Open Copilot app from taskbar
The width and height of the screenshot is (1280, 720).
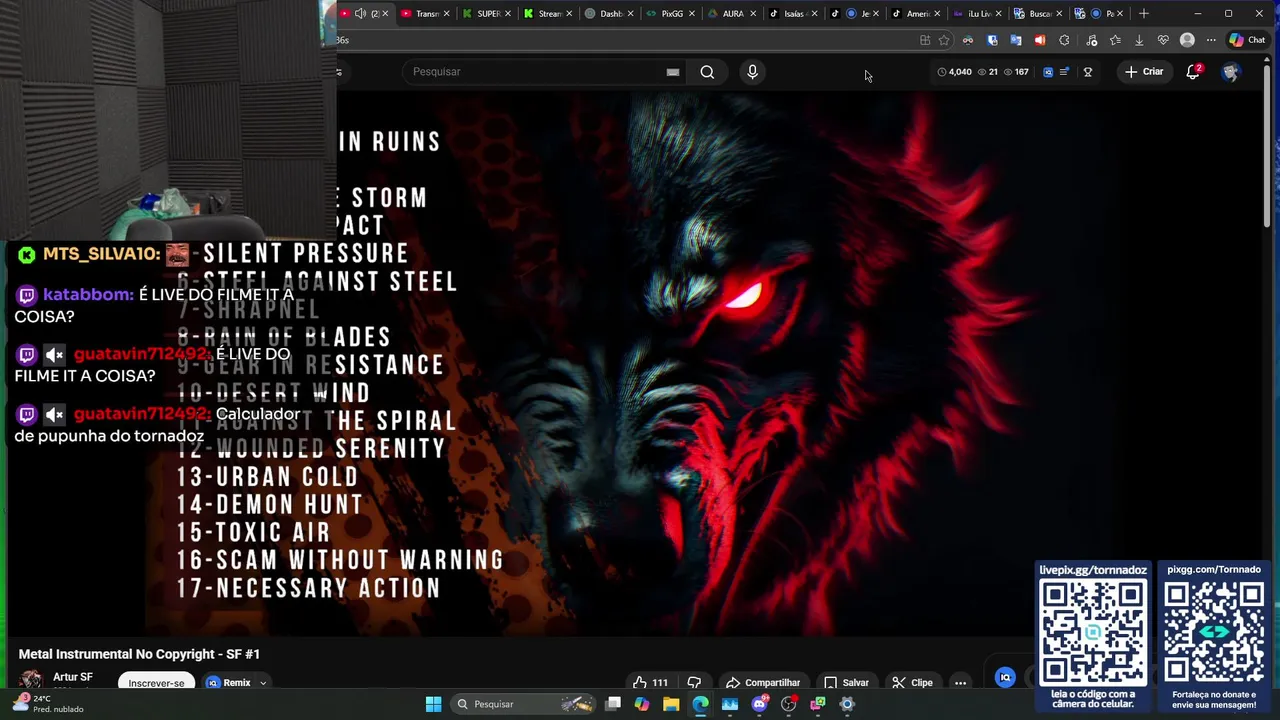642,704
